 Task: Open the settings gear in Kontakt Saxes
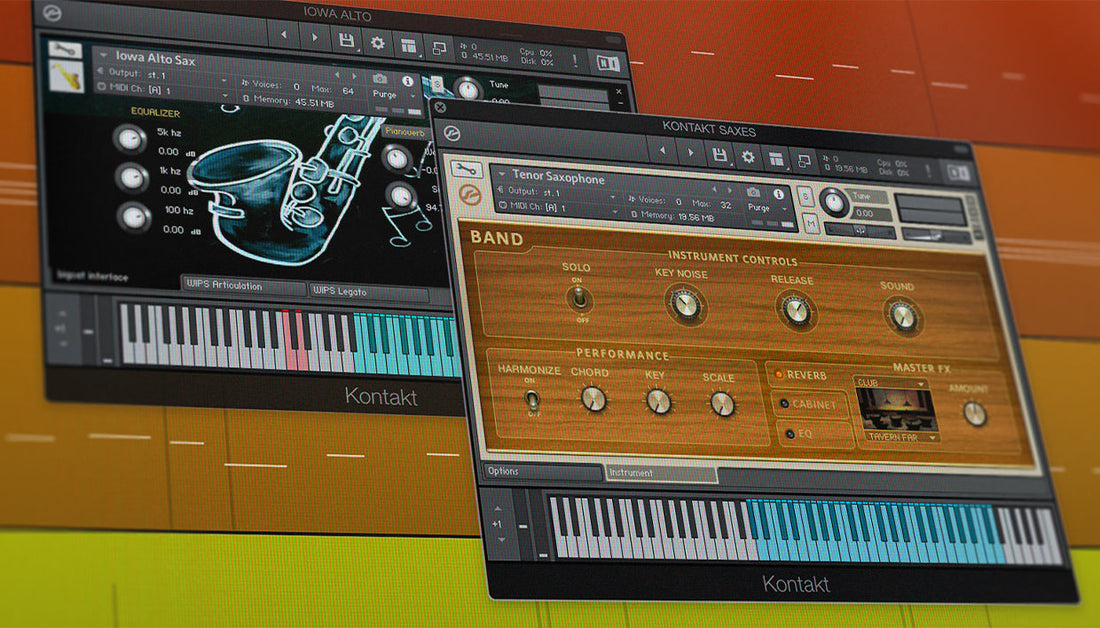pyautogui.click(x=748, y=156)
